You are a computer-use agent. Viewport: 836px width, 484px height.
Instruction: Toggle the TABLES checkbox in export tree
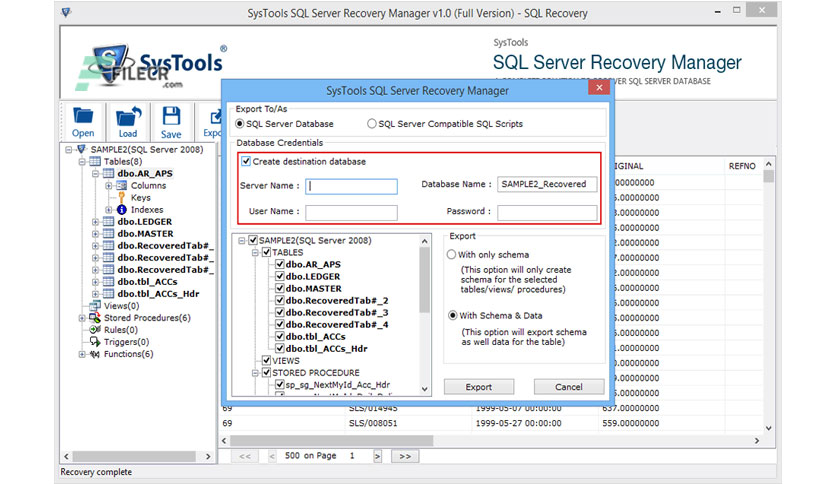267,252
